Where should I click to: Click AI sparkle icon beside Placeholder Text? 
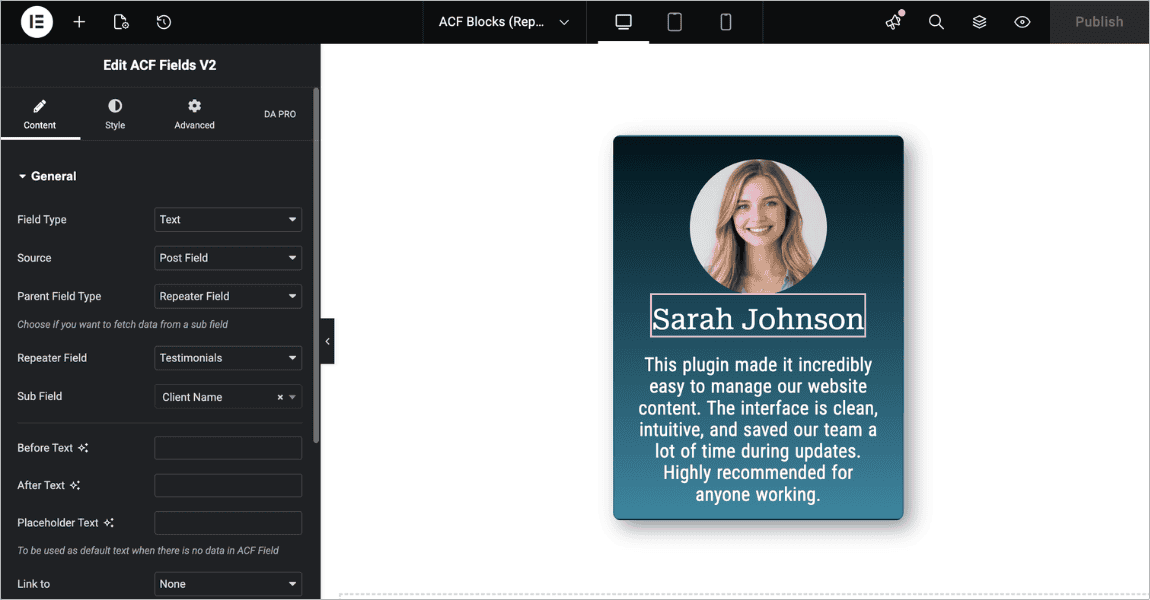(109, 522)
